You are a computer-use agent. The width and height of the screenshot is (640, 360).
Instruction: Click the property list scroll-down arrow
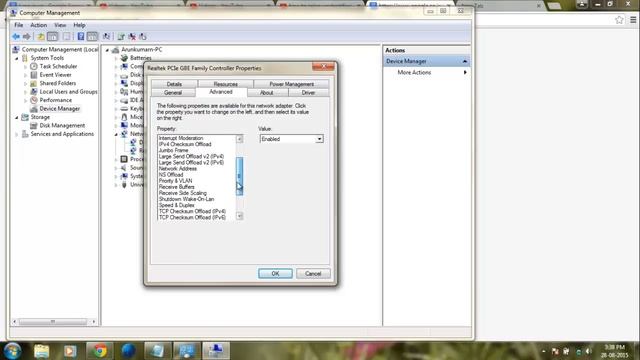click(240, 216)
